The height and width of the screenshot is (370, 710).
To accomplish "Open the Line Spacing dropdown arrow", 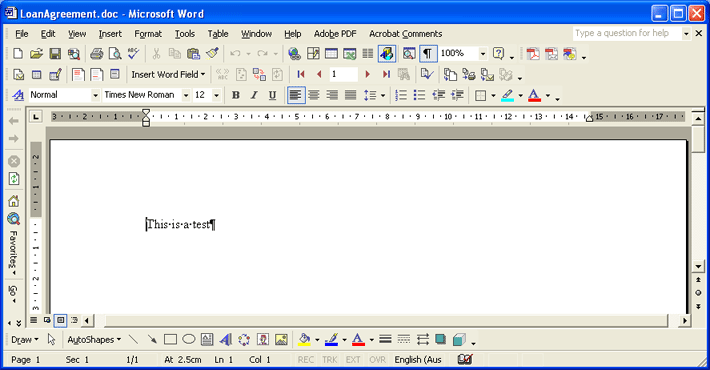I will pyautogui.click(x=383, y=96).
